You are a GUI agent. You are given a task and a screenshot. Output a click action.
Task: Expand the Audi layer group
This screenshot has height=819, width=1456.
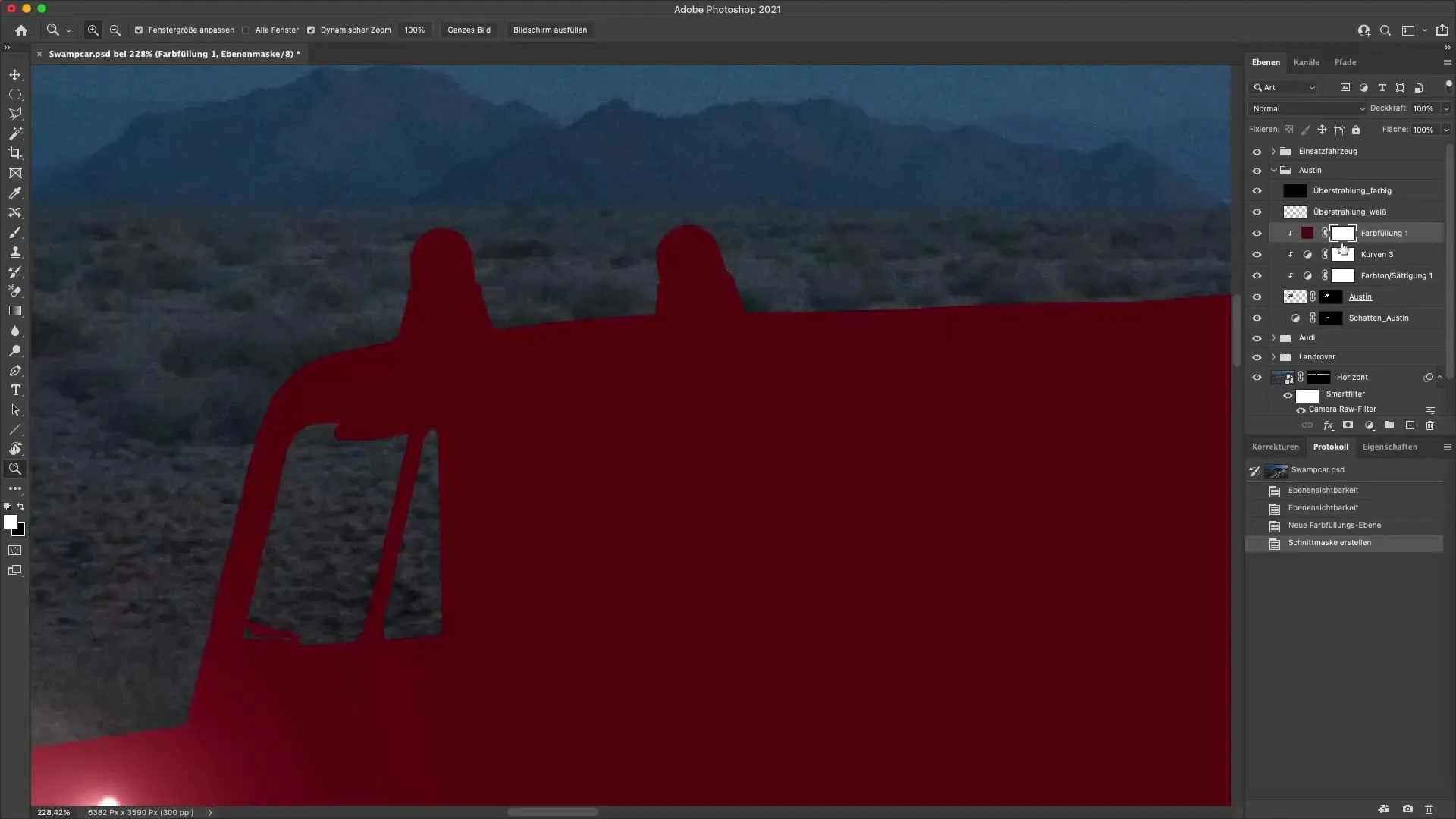coord(1273,338)
